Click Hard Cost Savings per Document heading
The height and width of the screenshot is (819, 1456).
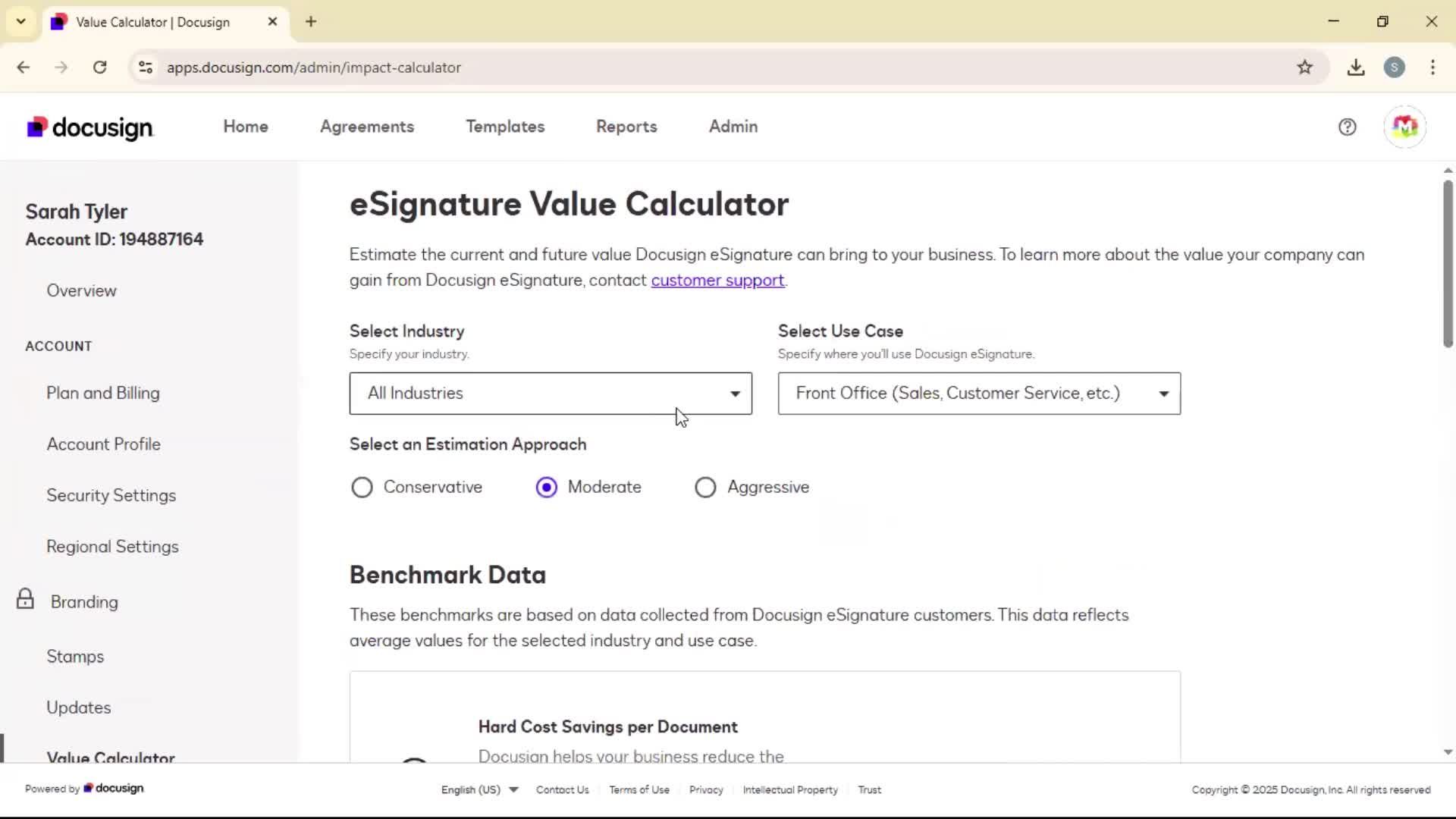coord(607,727)
